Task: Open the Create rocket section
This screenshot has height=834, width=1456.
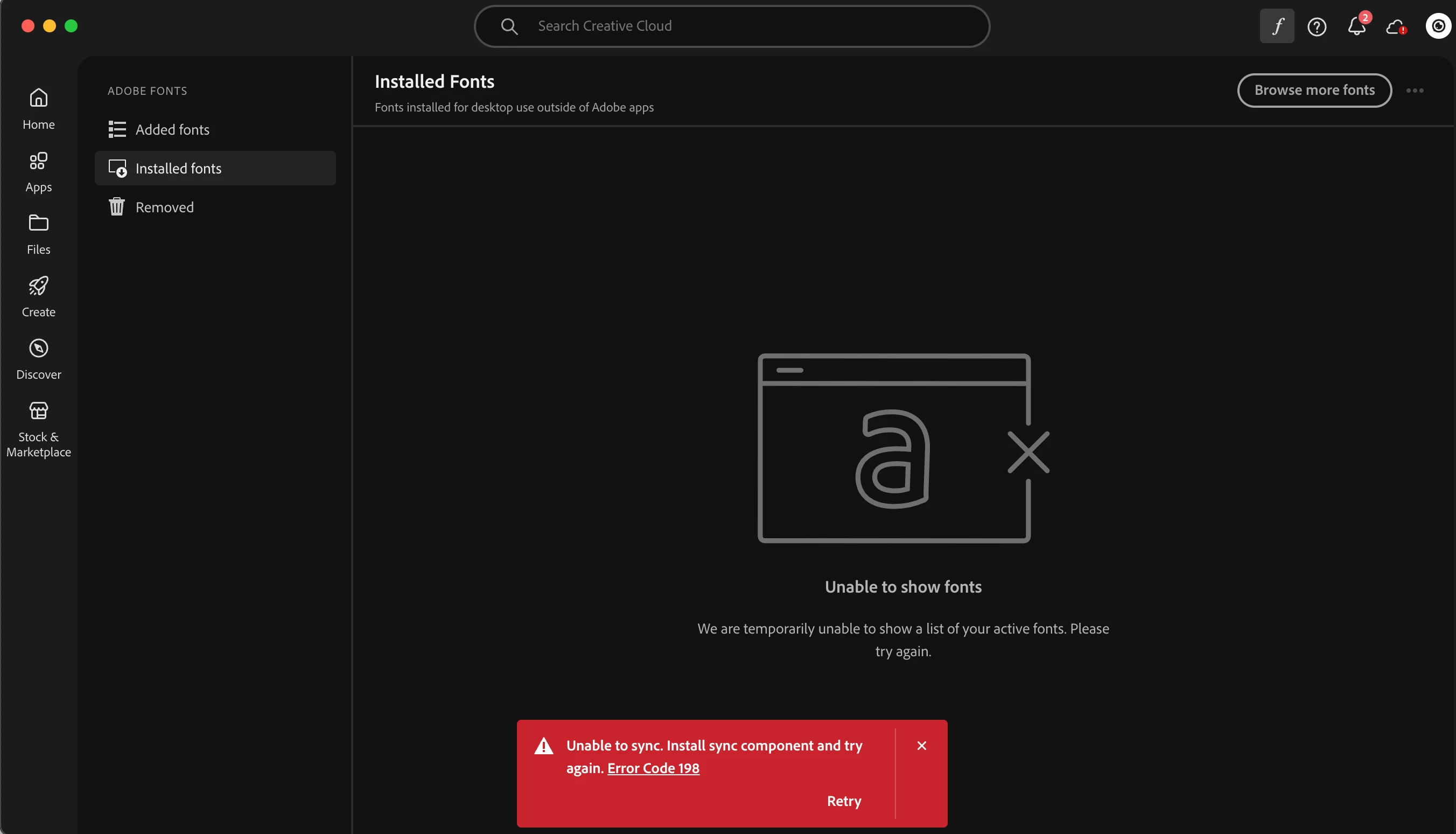Action: click(x=38, y=296)
